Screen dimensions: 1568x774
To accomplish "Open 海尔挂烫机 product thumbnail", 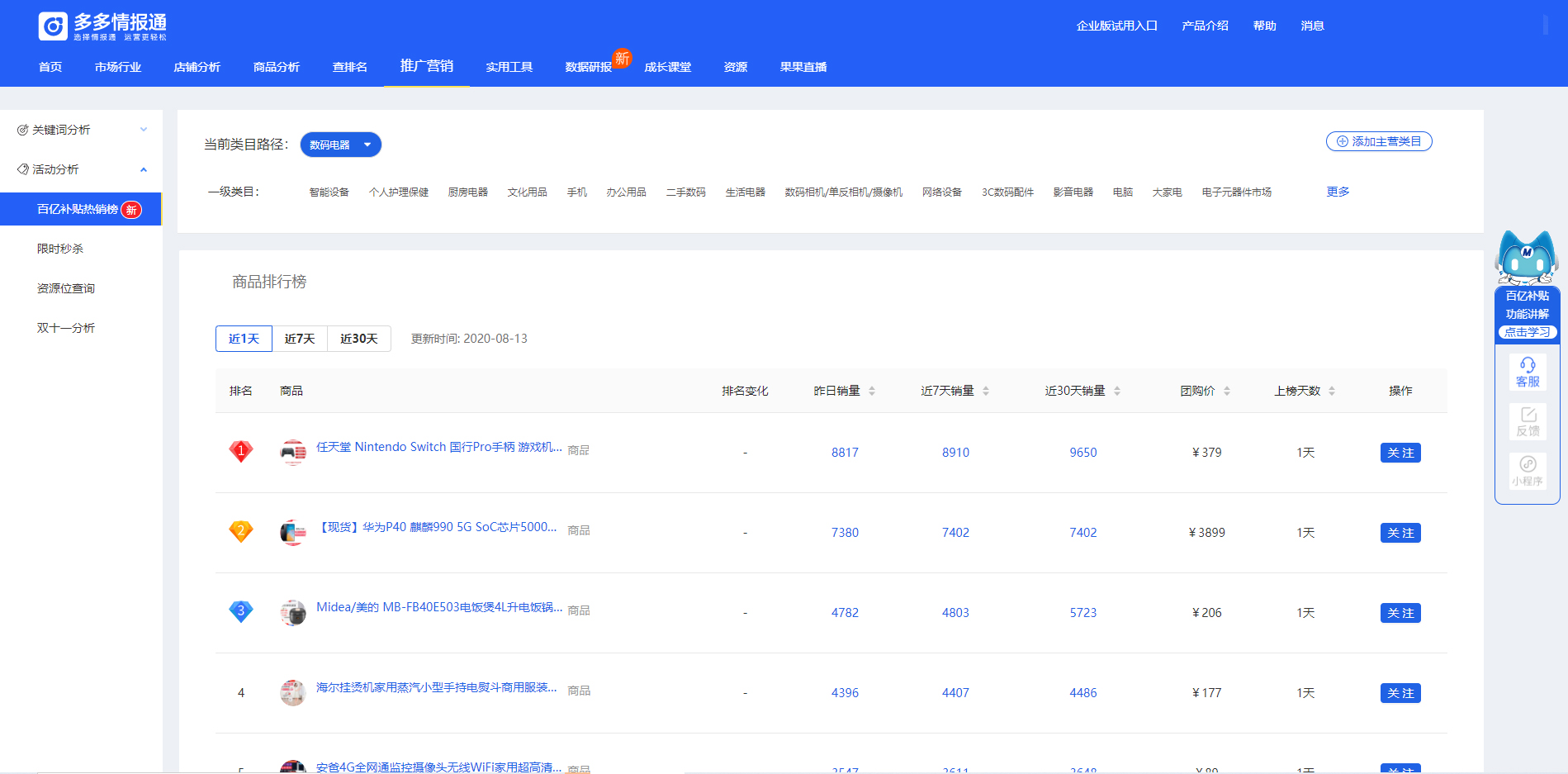I will coord(293,693).
